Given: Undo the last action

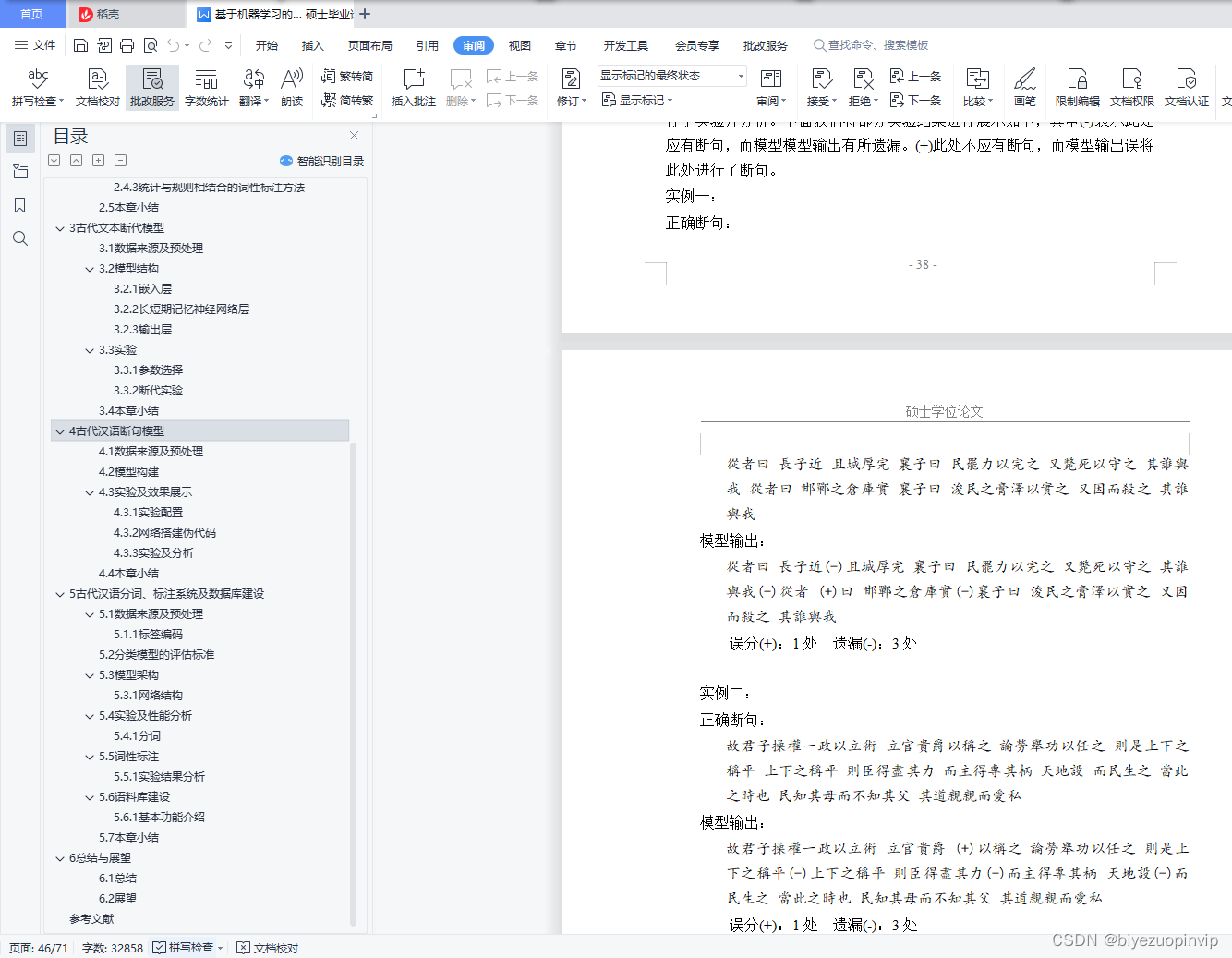Looking at the screenshot, I should tap(173, 45).
